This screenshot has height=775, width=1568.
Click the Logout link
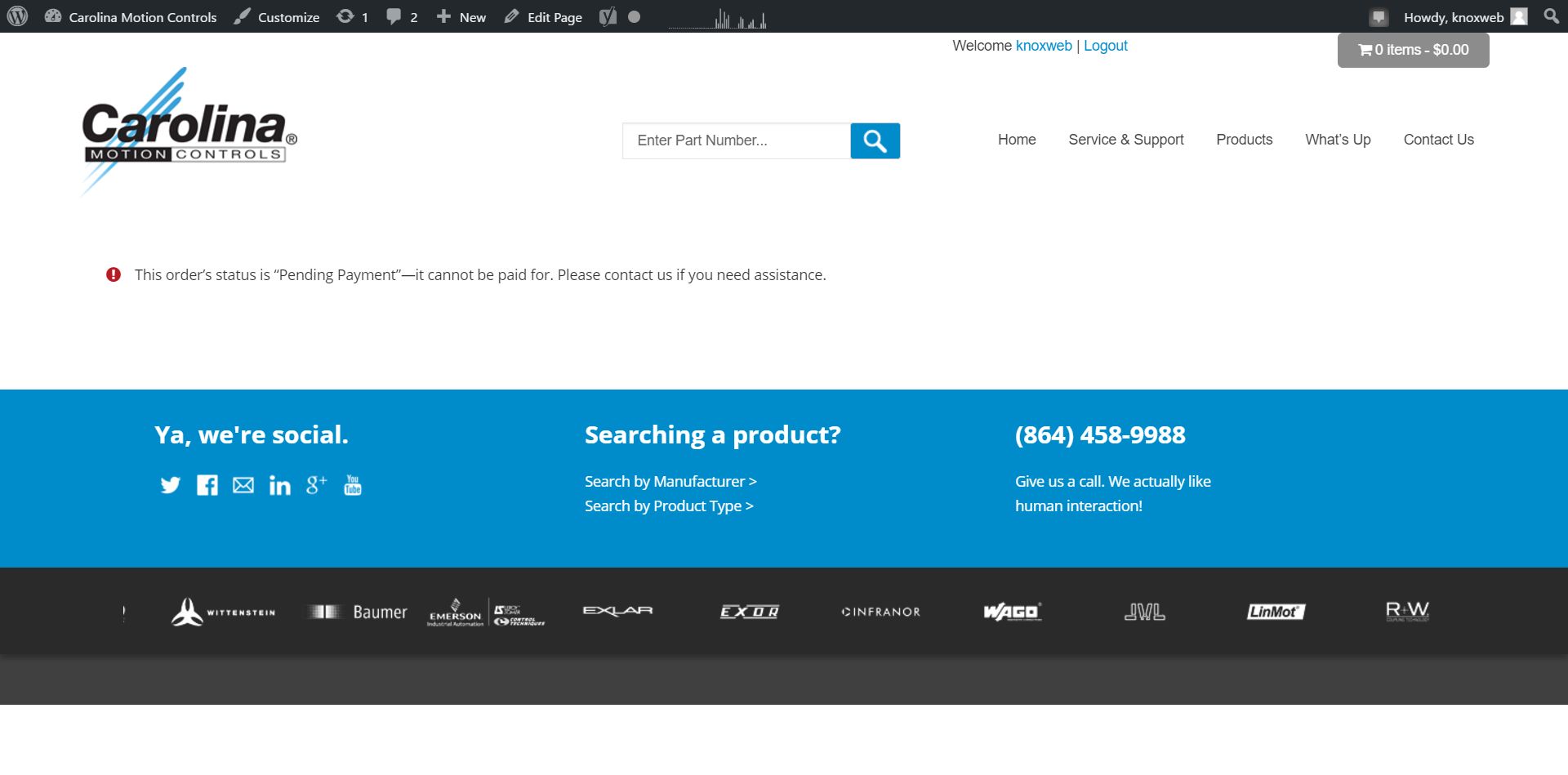coord(1106,46)
